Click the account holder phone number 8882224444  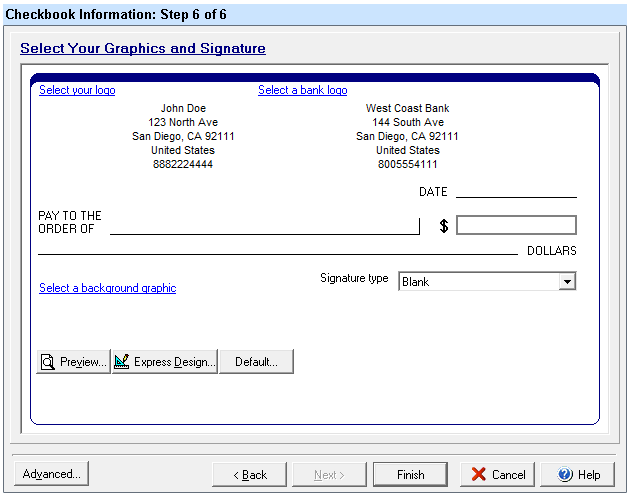coord(183,164)
